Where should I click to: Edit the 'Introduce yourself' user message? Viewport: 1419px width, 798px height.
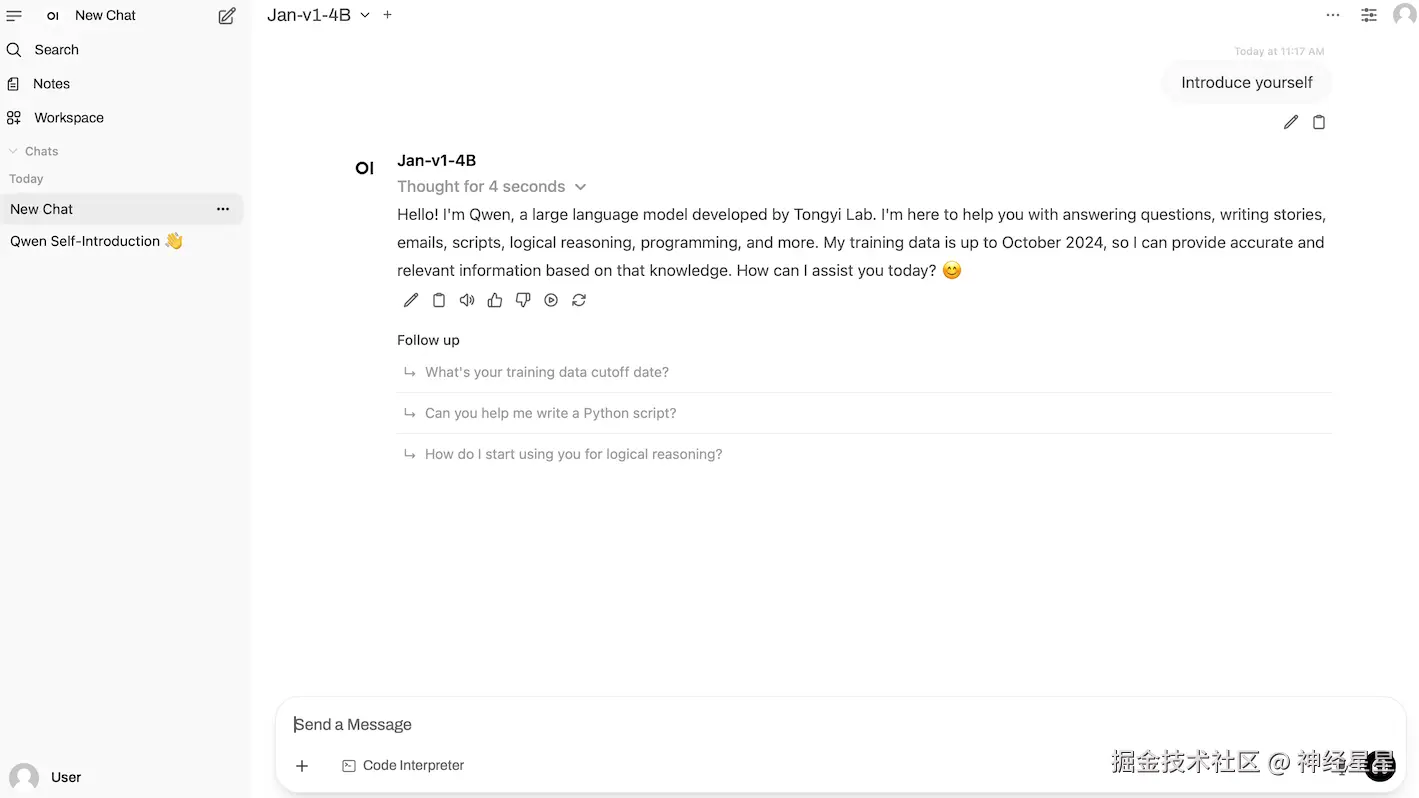click(x=1291, y=122)
